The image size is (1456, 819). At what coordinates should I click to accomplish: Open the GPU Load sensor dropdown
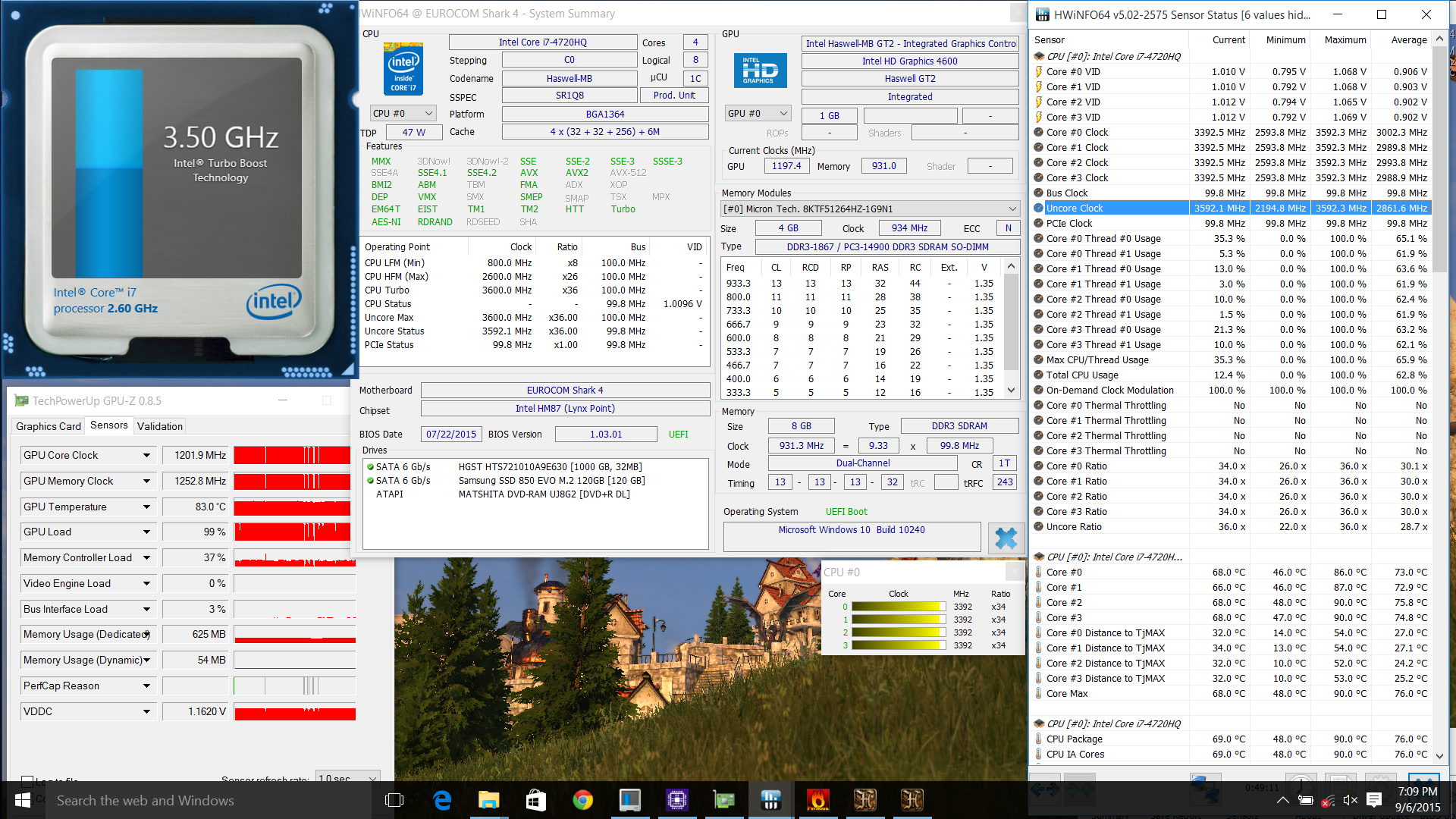pyautogui.click(x=146, y=532)
